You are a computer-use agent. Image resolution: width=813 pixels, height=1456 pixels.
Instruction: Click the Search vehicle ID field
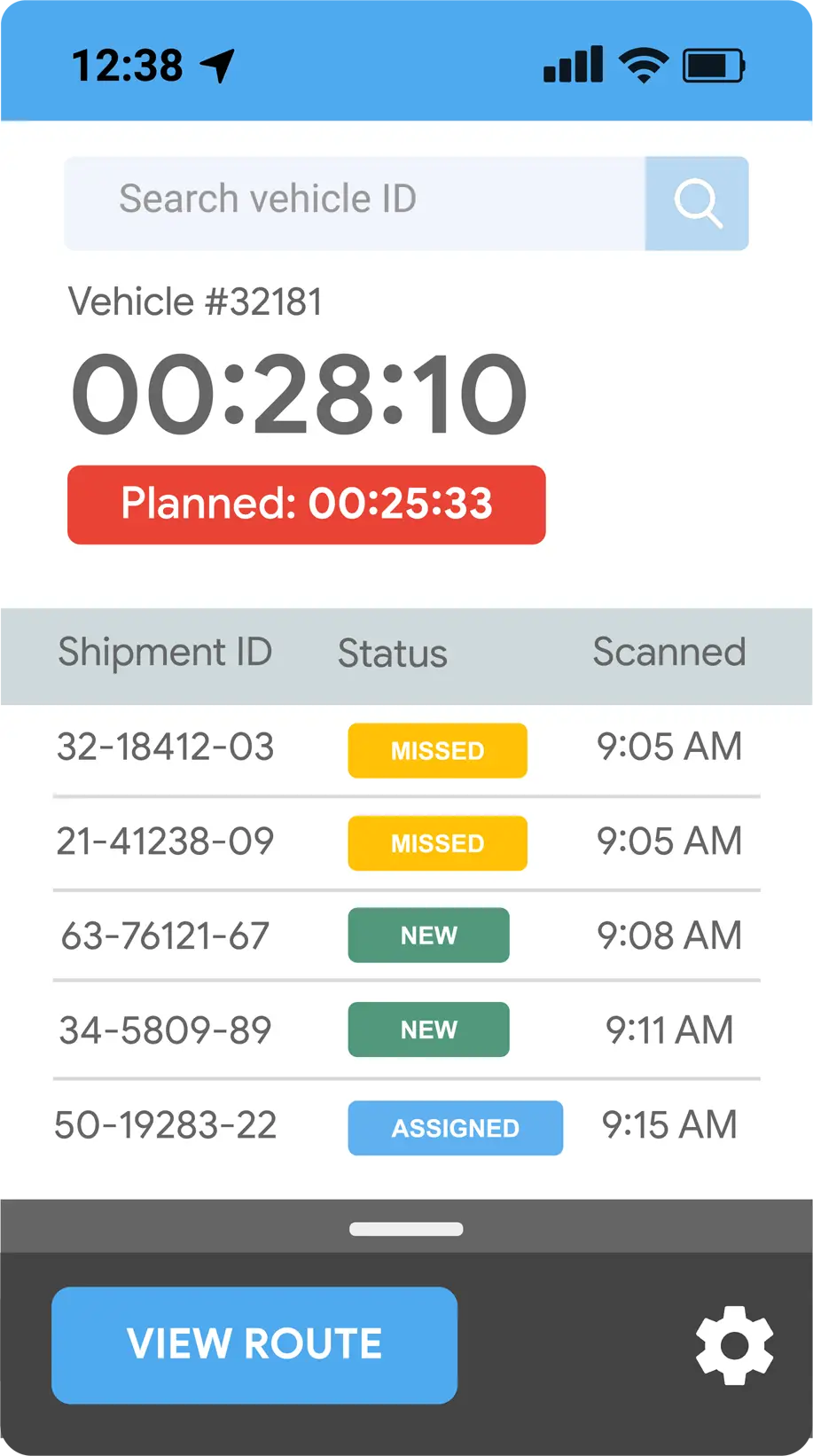355,203
